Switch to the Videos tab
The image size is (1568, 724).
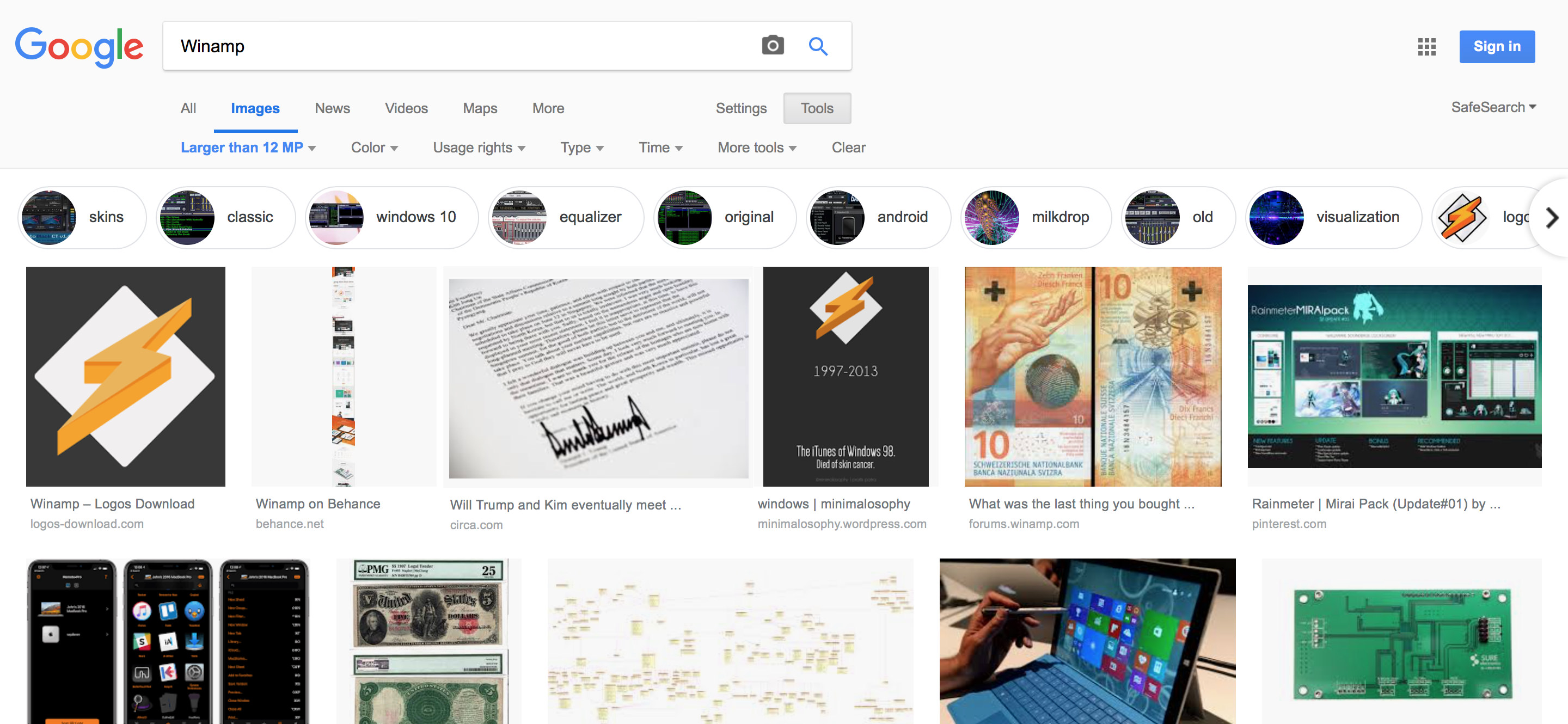pyautogui.click(x=406, y=108)
